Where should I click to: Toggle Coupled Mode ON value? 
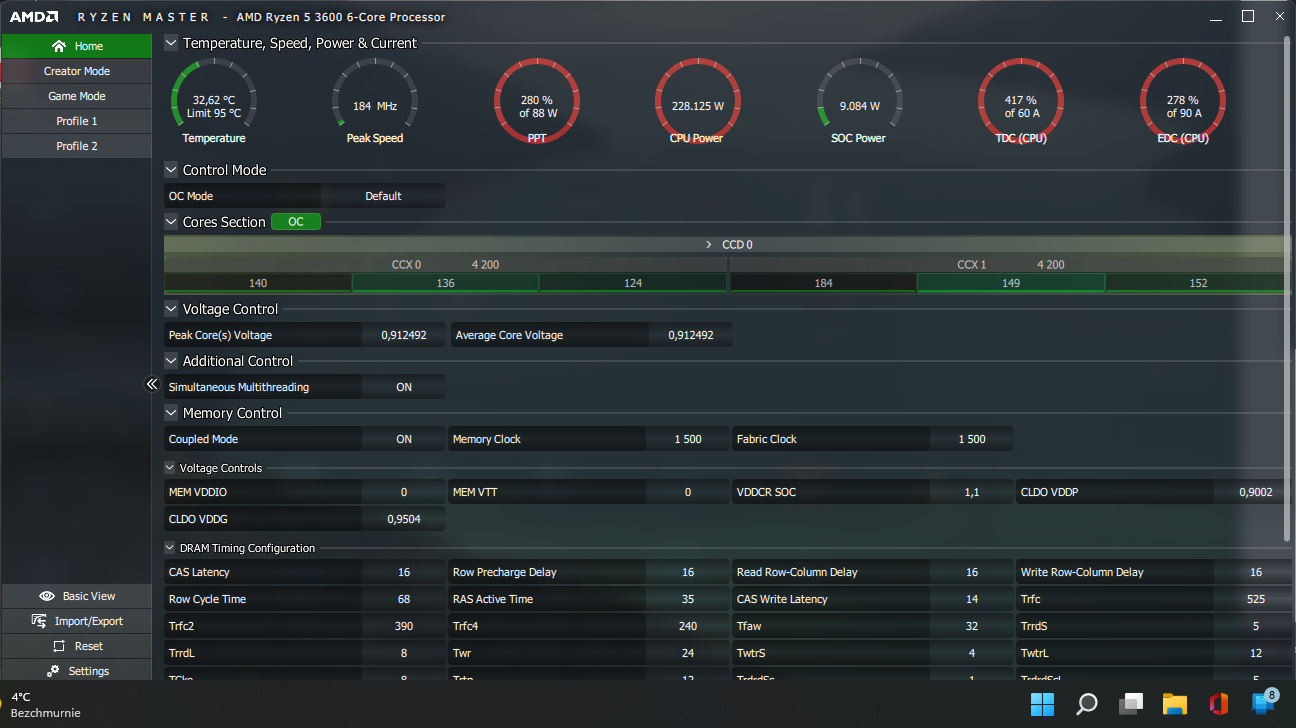click(x=404, y=439)
